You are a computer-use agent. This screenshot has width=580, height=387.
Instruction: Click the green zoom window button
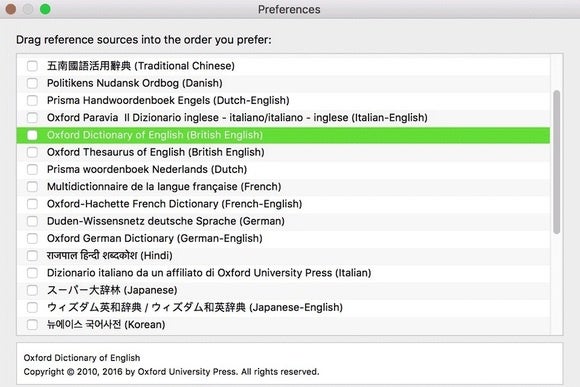pyautogui.click(x=45, y=9)
